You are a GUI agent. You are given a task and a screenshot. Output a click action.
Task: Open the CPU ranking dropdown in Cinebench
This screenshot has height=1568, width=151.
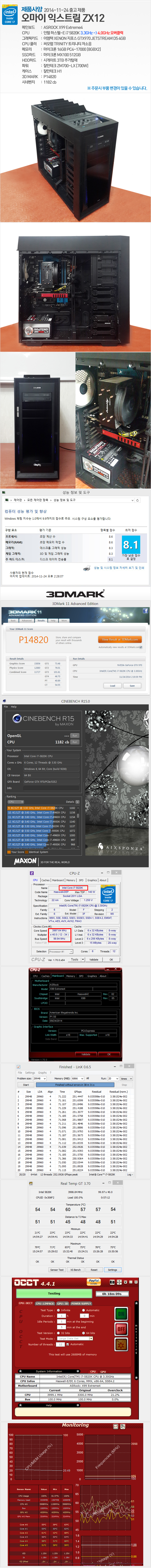tap(15, 802)
